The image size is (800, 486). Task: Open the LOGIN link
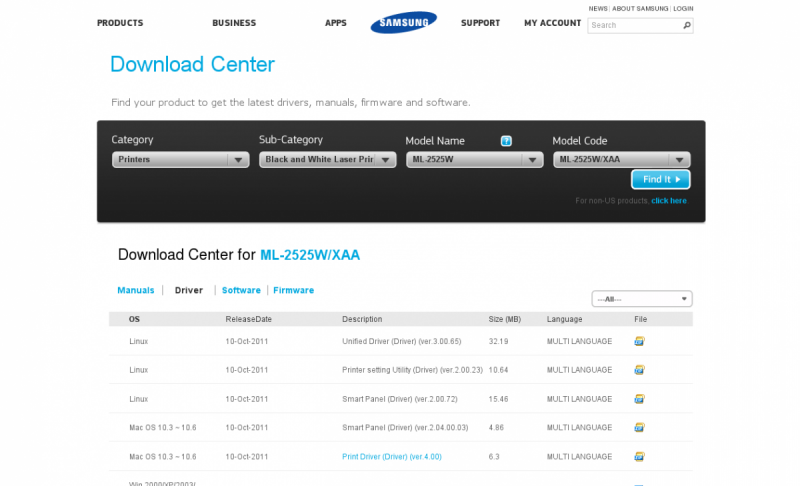tap(683, 9)
